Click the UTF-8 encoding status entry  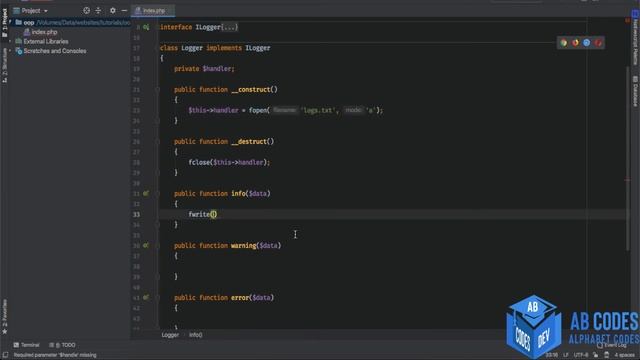point(581,355)
